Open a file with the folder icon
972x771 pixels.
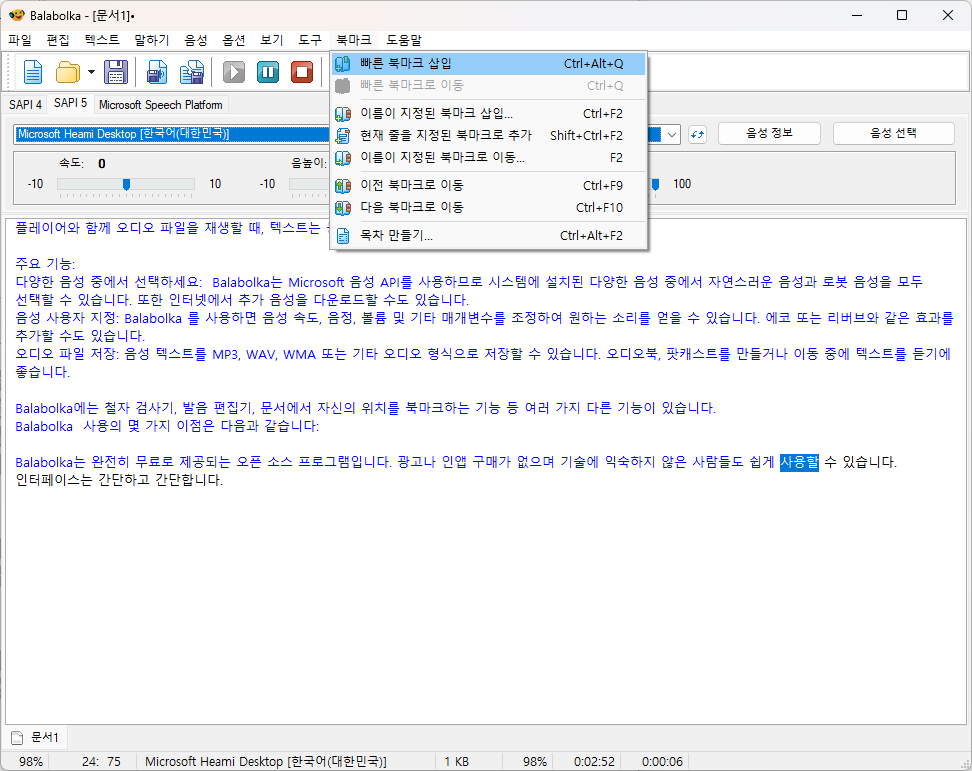click(x=68, y=73)
